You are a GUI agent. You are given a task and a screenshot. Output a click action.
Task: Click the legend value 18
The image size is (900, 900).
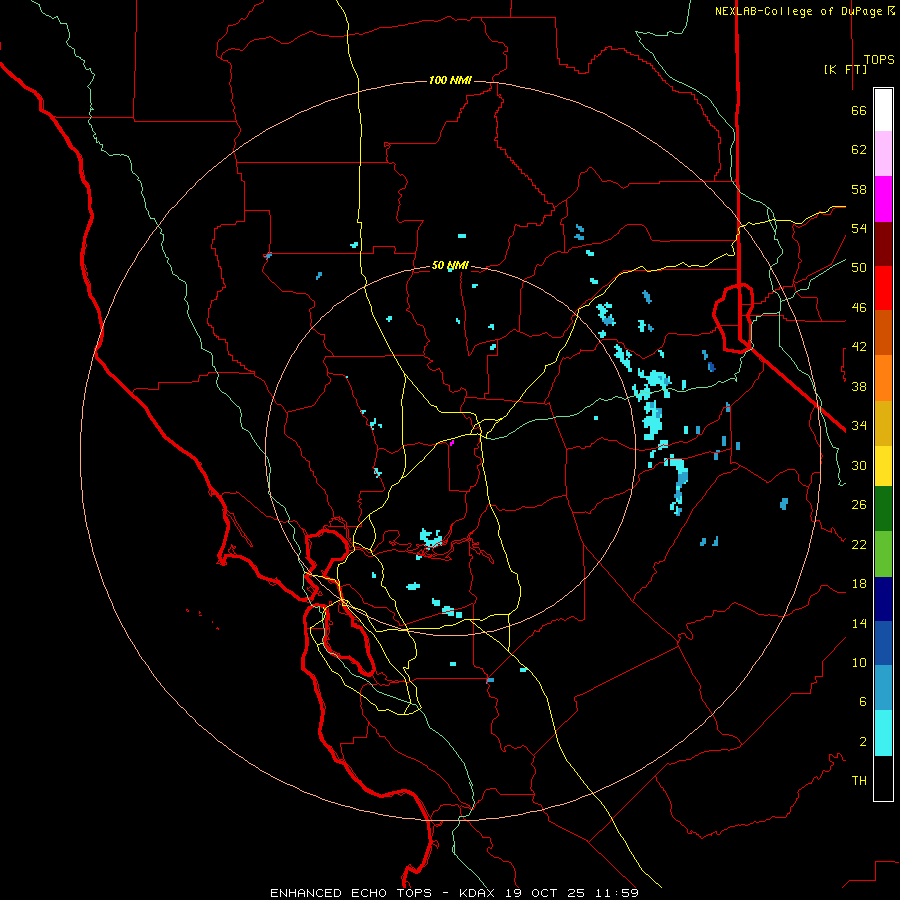[x=859, y=584]
